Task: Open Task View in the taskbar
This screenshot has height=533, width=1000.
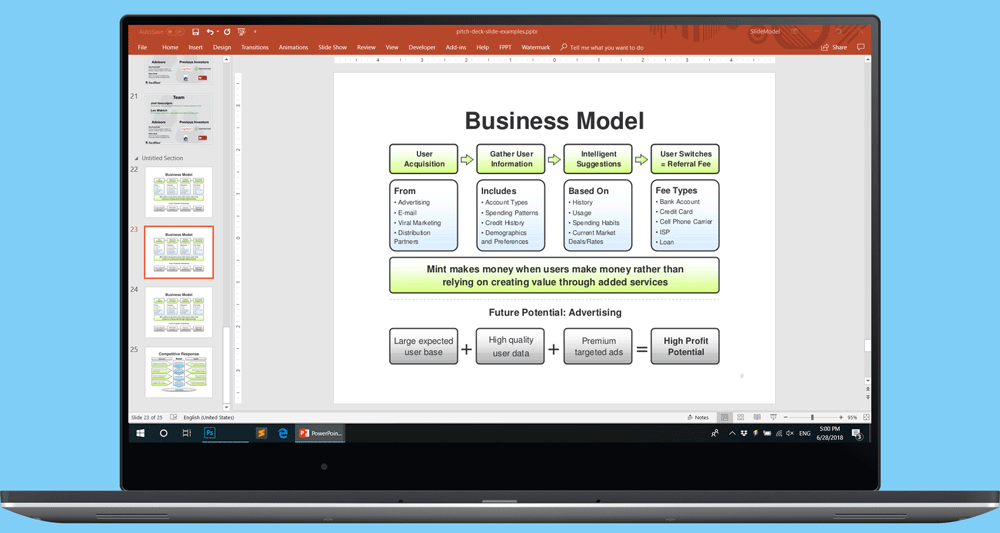Action: 186,433
